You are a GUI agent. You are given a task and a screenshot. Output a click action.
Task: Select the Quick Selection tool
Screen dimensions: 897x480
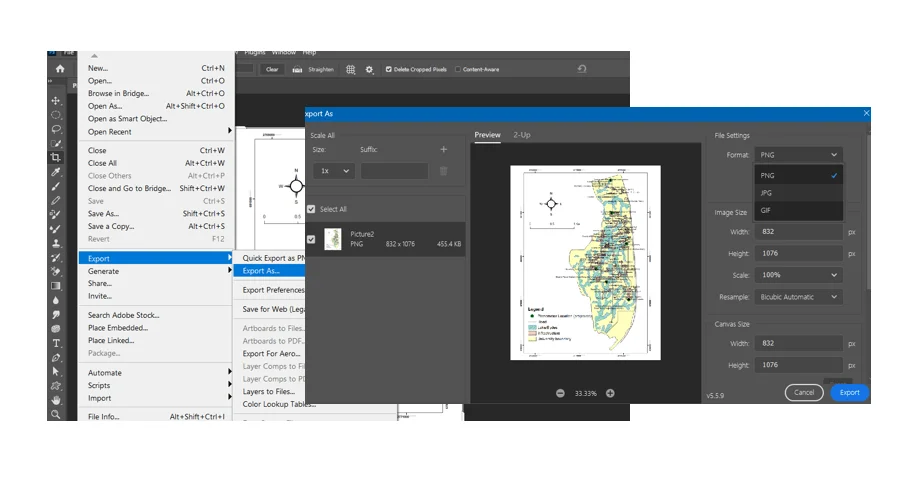point(55,144)
